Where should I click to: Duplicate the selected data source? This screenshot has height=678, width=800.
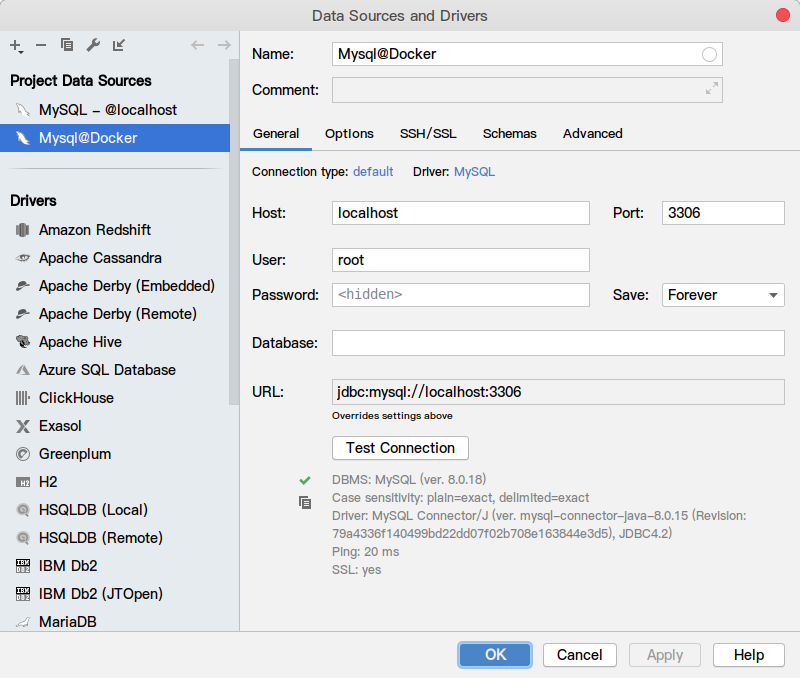pos(67,45)
